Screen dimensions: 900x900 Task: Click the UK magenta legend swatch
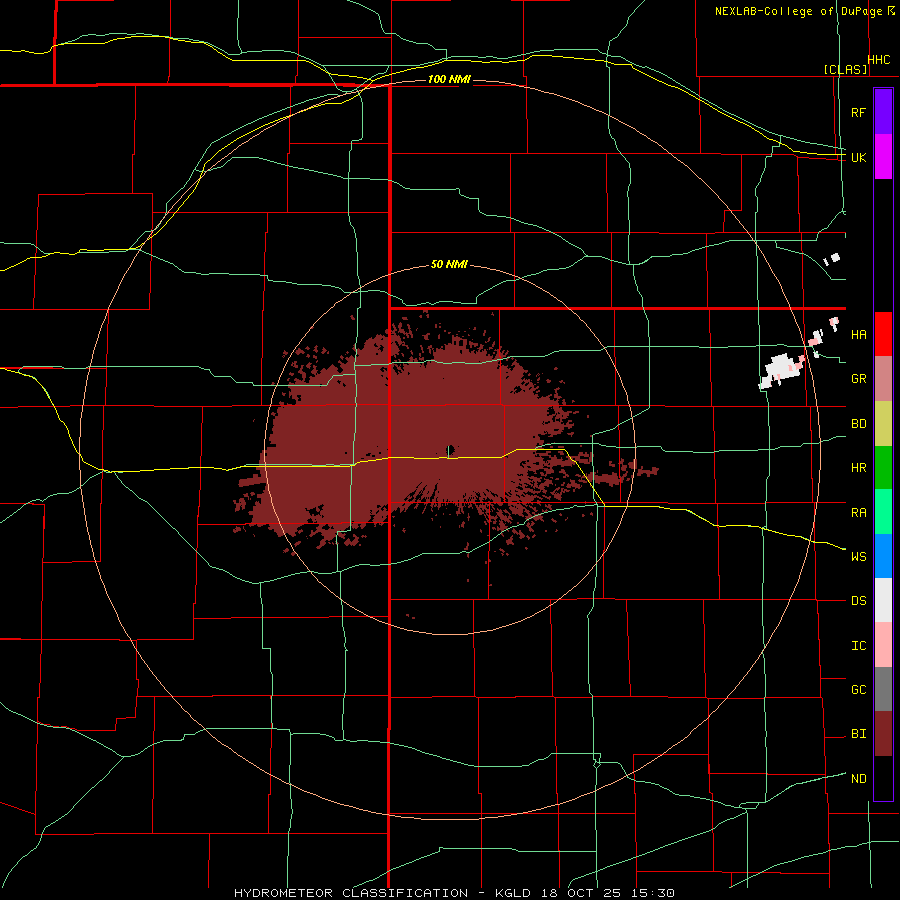tap(883, 157)
